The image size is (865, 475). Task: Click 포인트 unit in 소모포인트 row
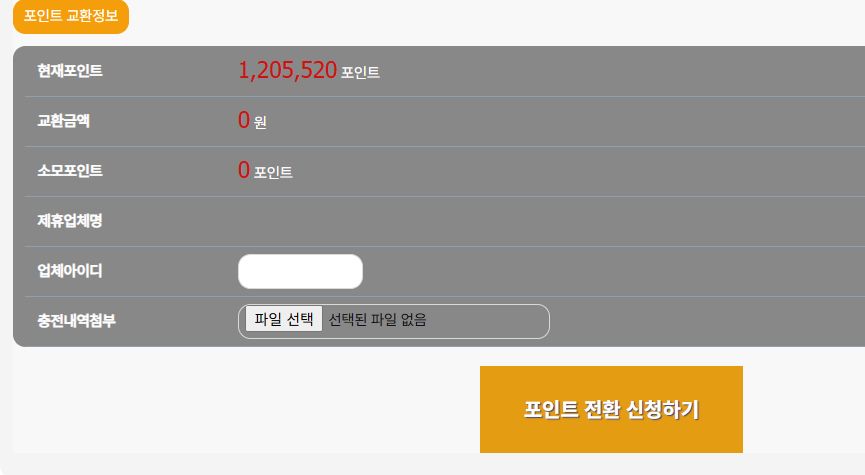tap(273, 173)
